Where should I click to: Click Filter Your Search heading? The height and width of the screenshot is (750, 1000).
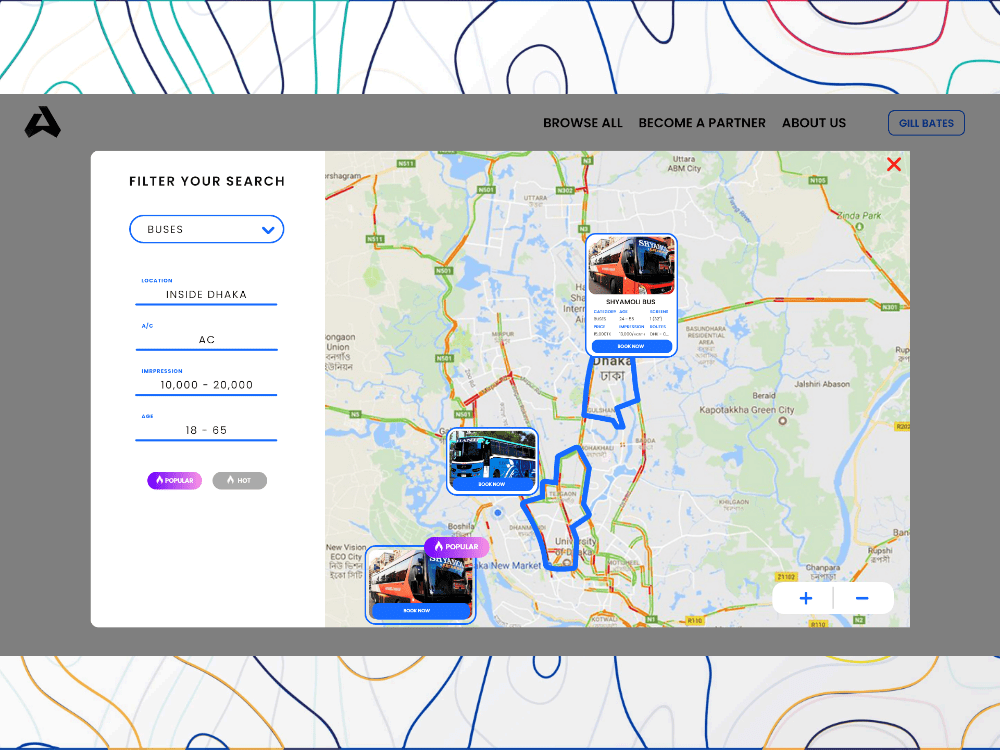pos(207,181)
